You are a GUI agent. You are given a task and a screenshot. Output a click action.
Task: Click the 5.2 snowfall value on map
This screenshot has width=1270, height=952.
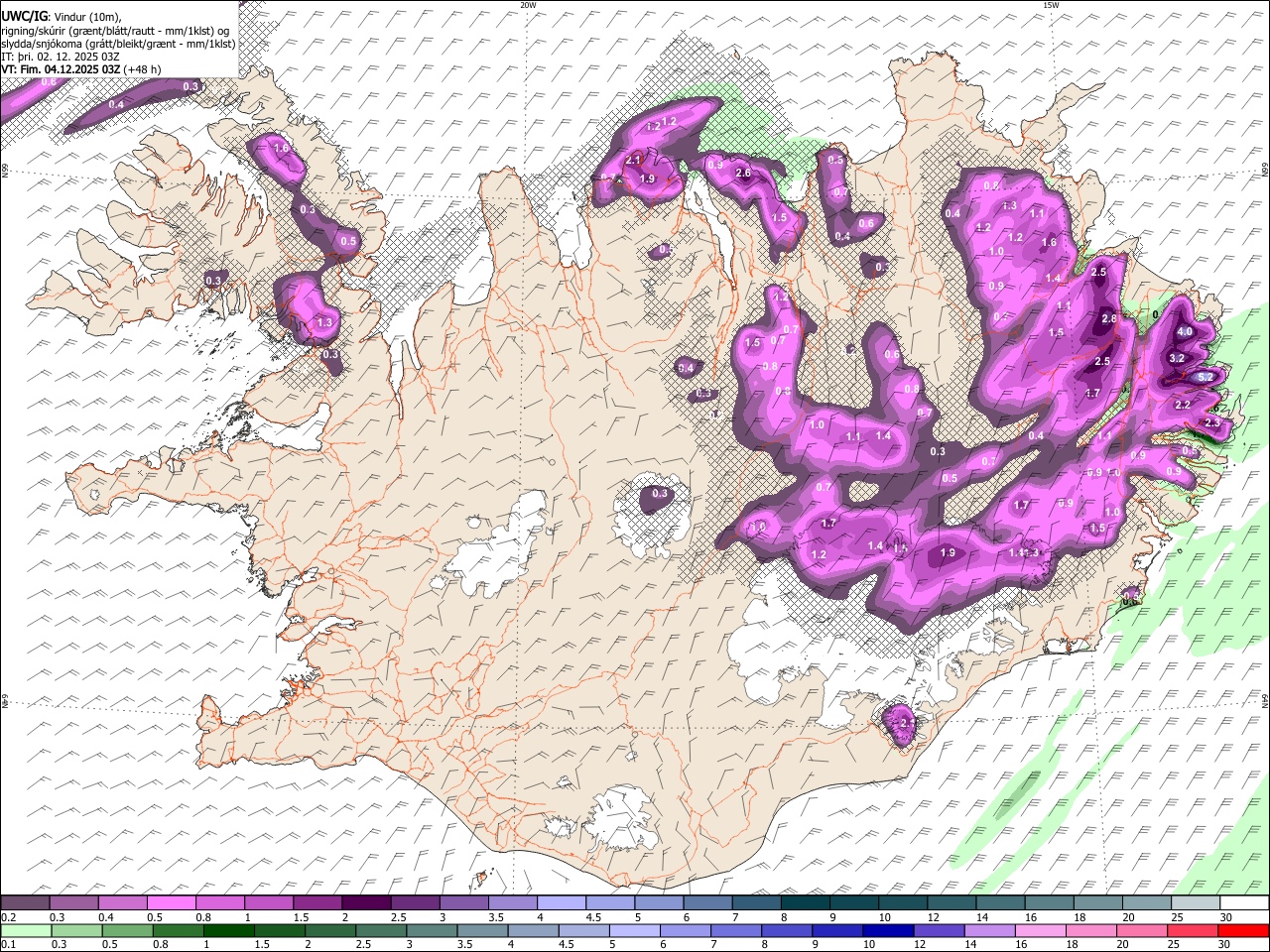point(1206,378)
